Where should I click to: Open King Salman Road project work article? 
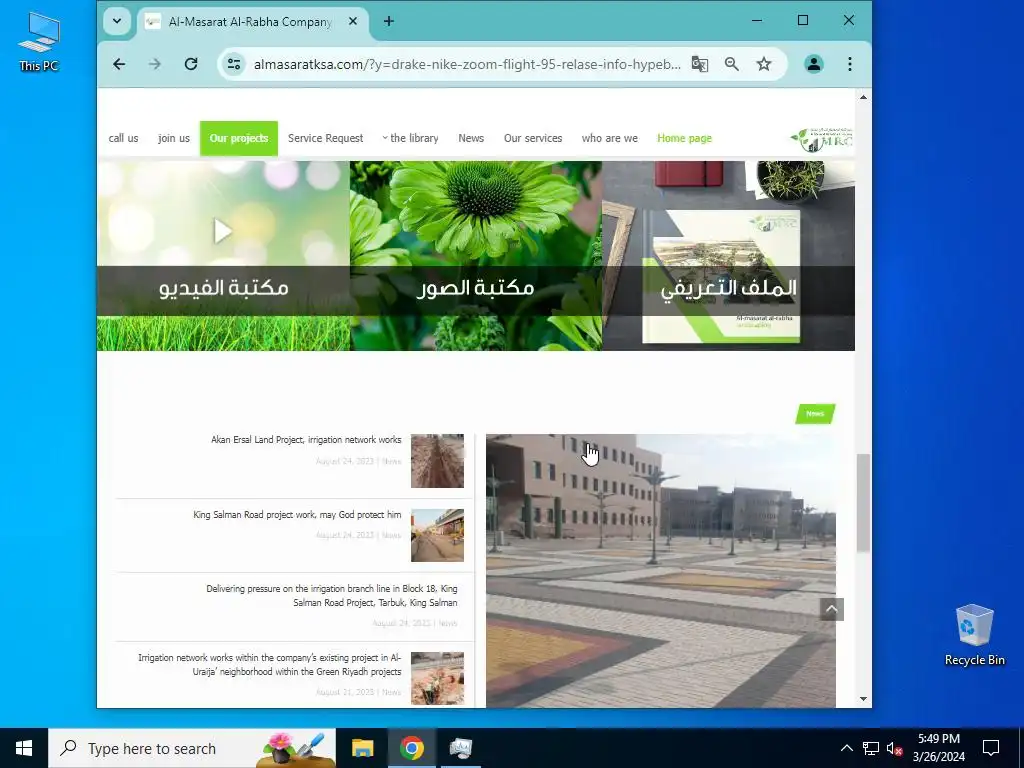297,515
